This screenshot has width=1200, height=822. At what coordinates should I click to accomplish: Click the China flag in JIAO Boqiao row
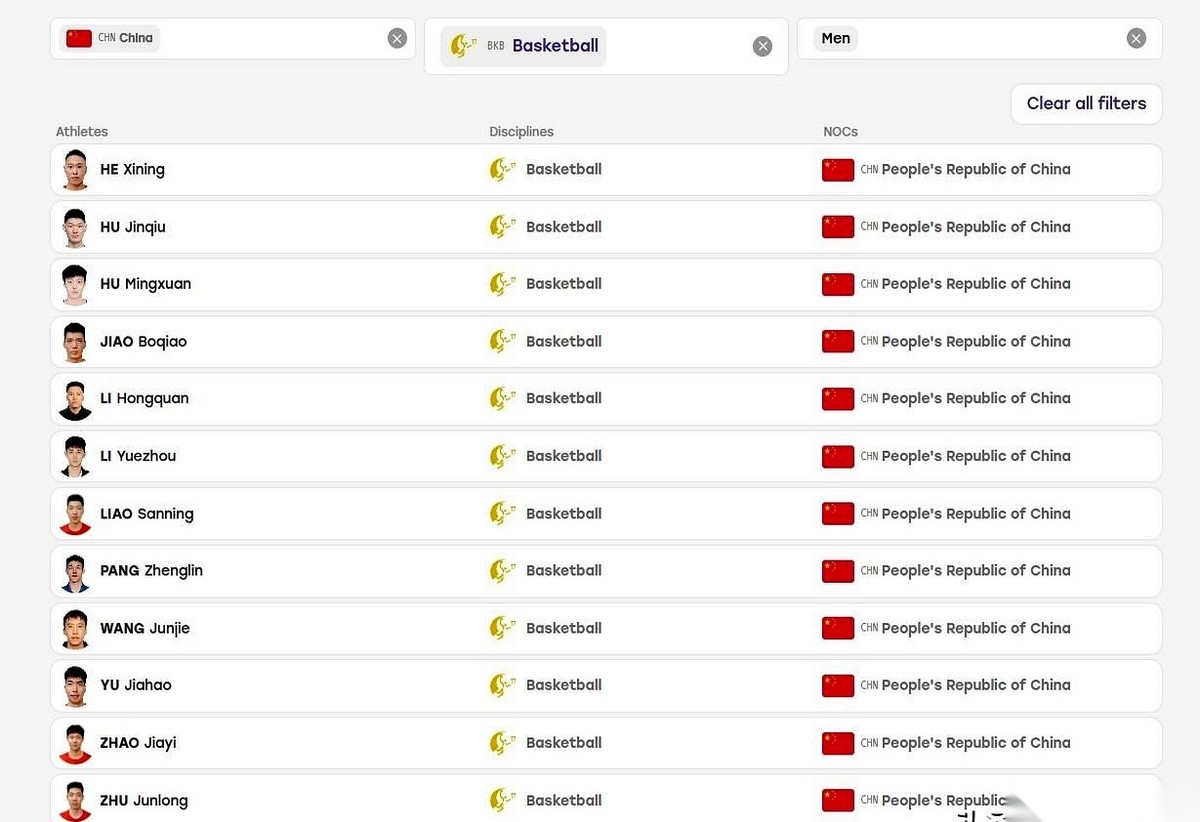click(x=838, y=341)
